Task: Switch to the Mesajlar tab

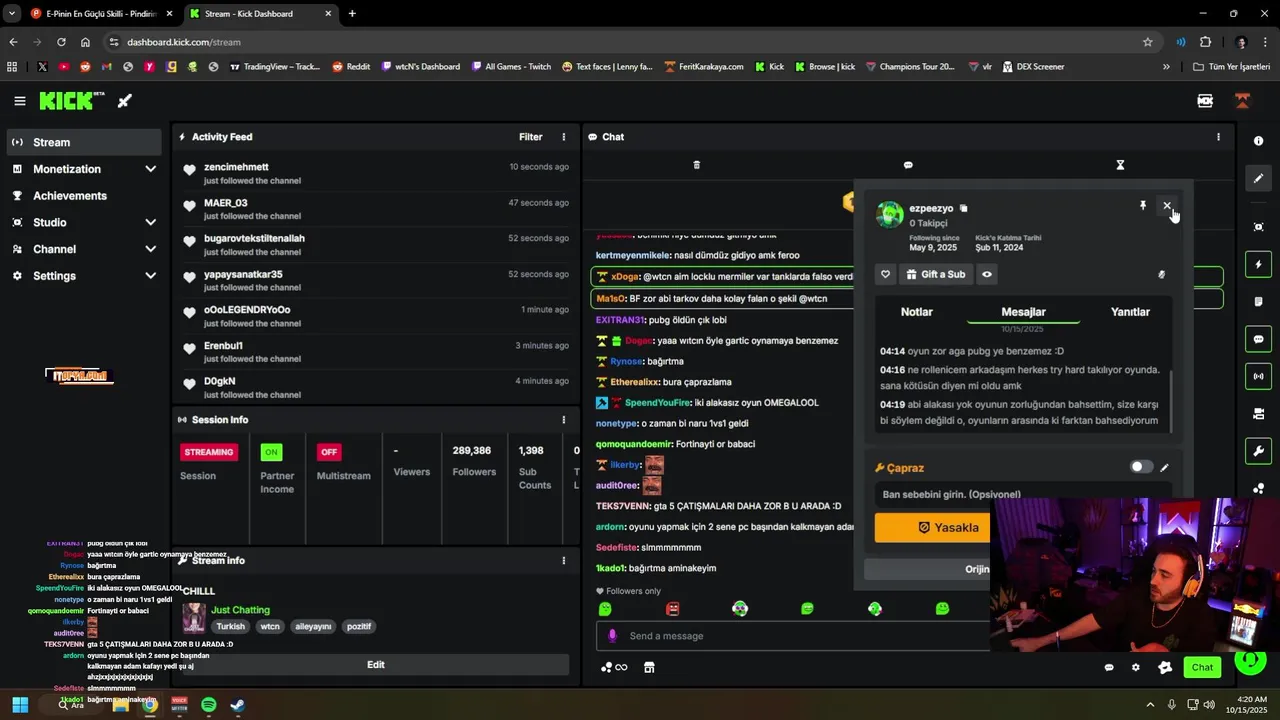Action: pyautogui.click(x=1023, y=312)
